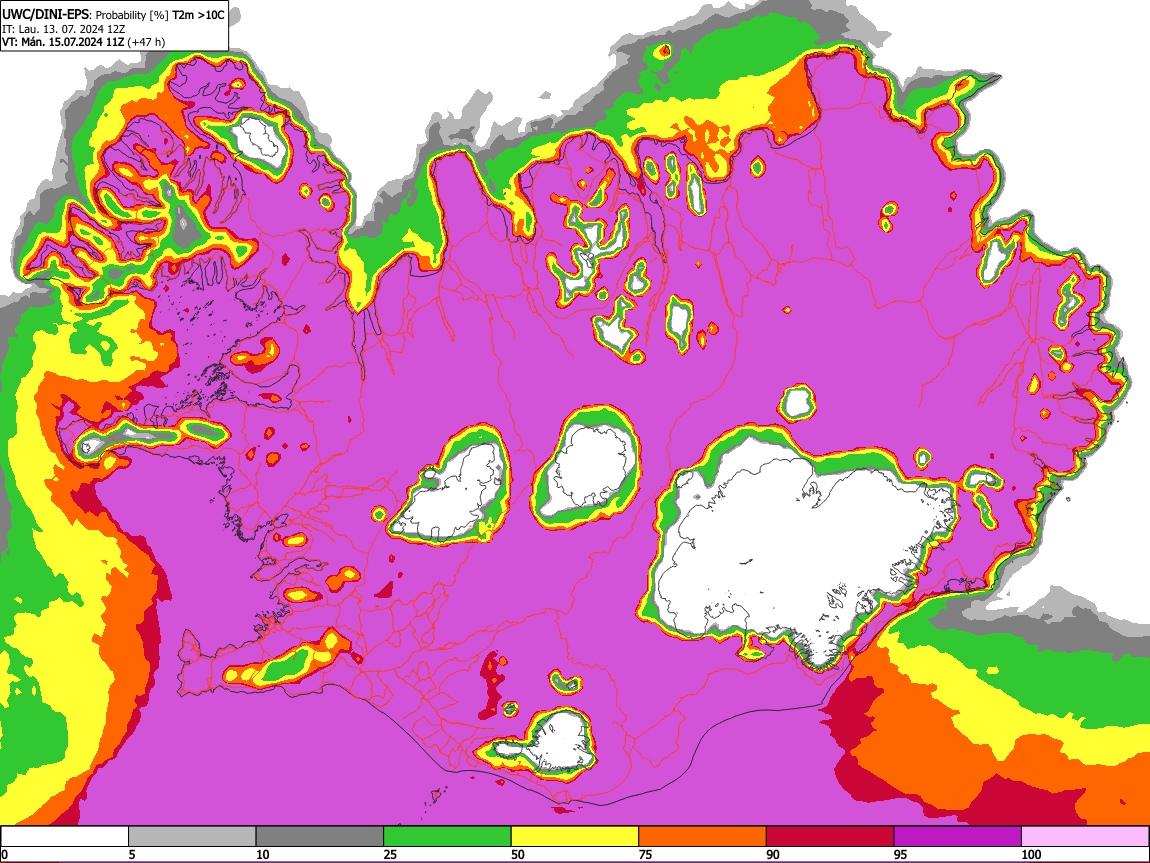Click the '(+47 h)' forecast offset text
Image resolution: width=1150 pixels, height=863 pixels.
147,42
